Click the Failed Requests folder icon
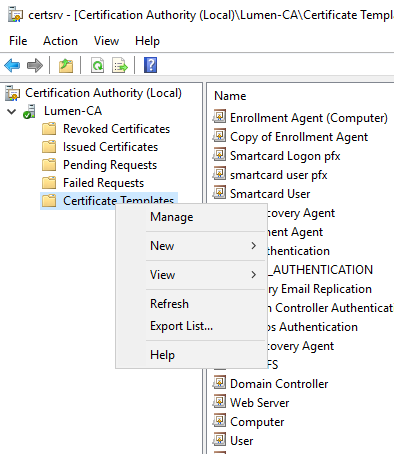This screenshot has height=454, width=394. pos(49,183)
